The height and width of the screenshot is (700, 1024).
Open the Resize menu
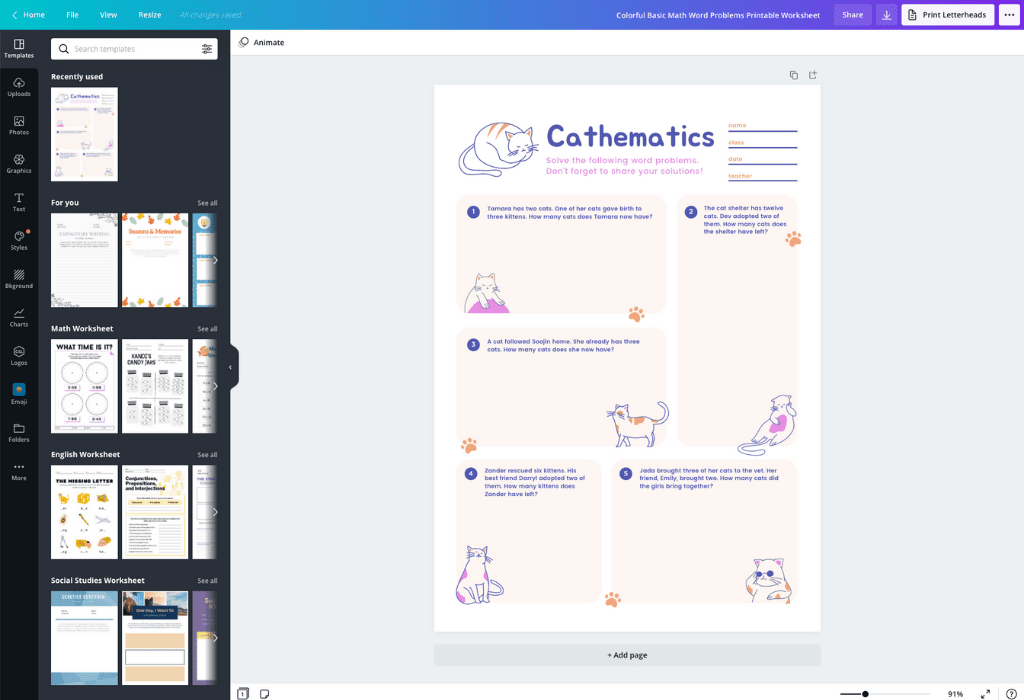pos(149,15)
